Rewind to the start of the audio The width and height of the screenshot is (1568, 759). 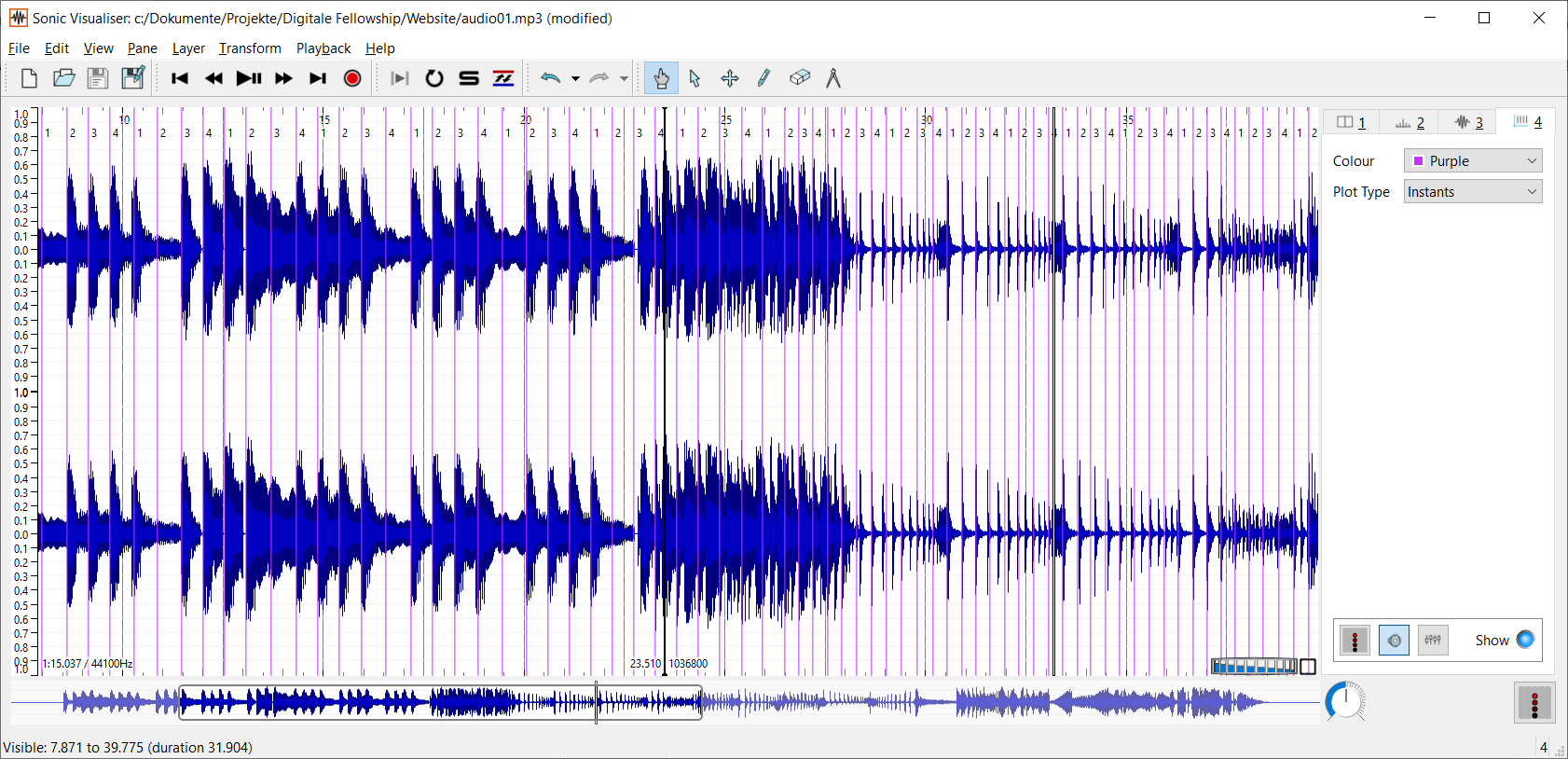tap(180, 78)
